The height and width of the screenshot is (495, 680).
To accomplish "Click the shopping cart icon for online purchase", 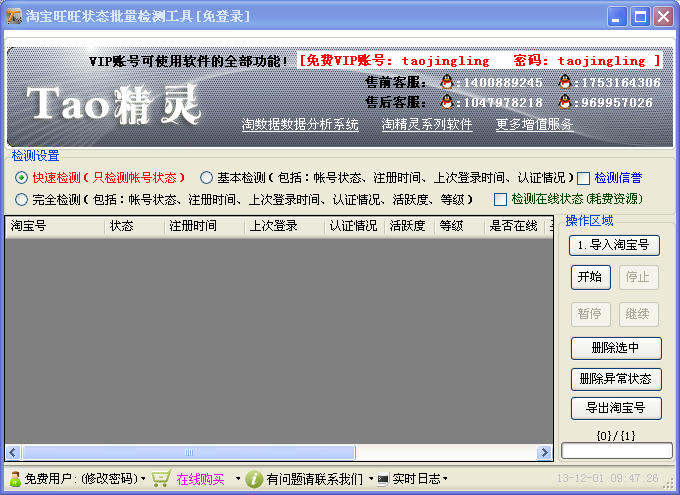I will pos(161,479).
